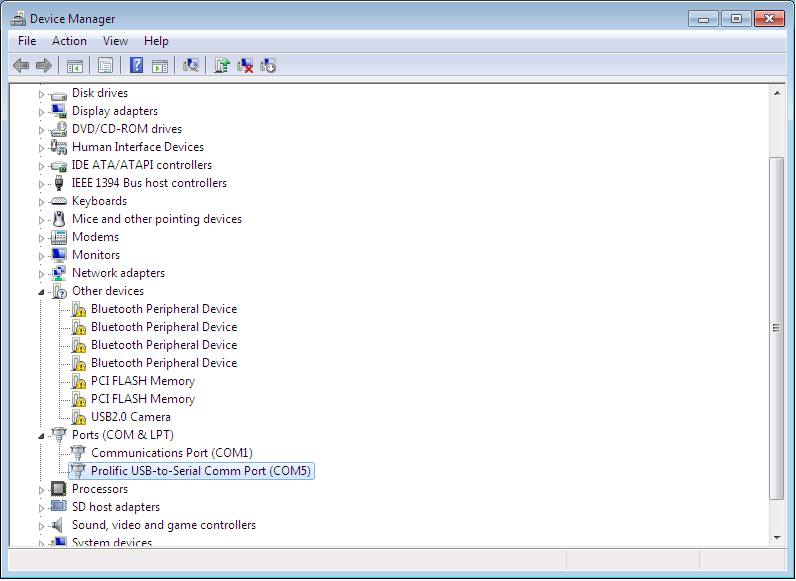Click the Processors chip icon
Viewport: 796px width, 581px height.
click(x=59, y=489)
